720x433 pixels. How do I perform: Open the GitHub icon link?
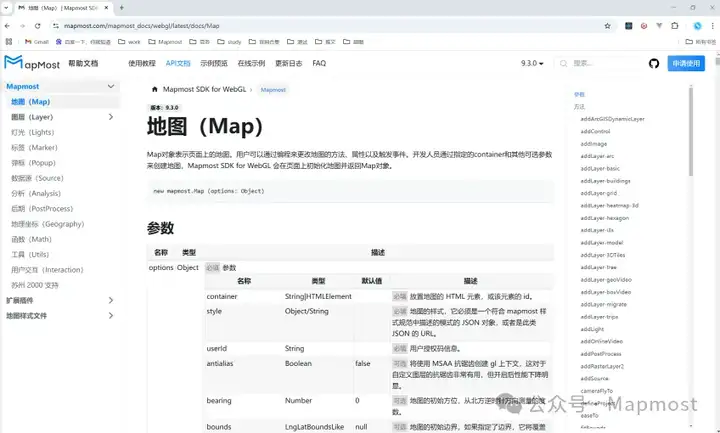point(654,63)
